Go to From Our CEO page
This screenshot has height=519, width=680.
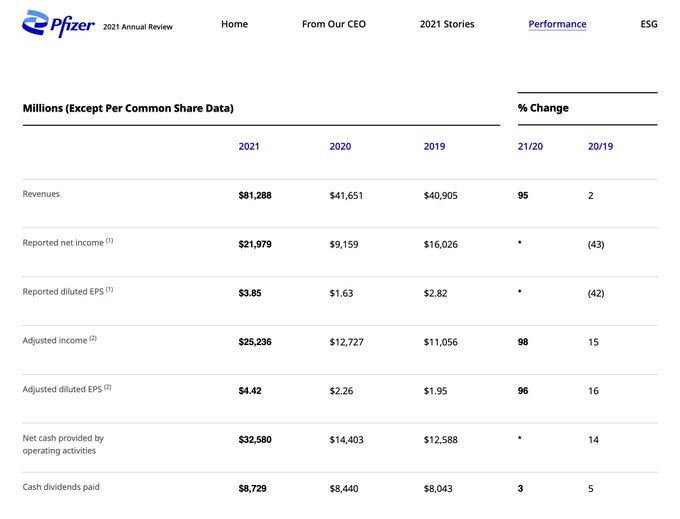(x=334, y=24)
